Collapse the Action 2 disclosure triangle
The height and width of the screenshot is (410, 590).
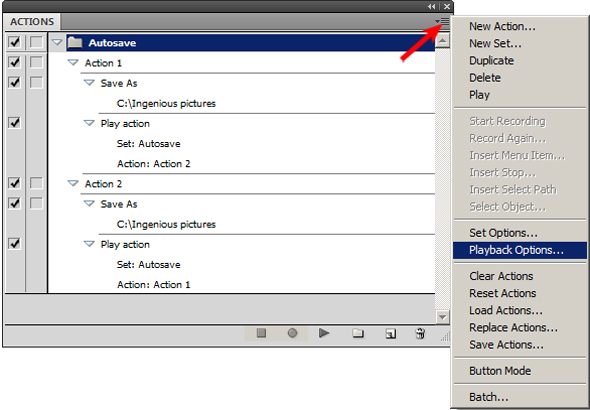(73, 184)
